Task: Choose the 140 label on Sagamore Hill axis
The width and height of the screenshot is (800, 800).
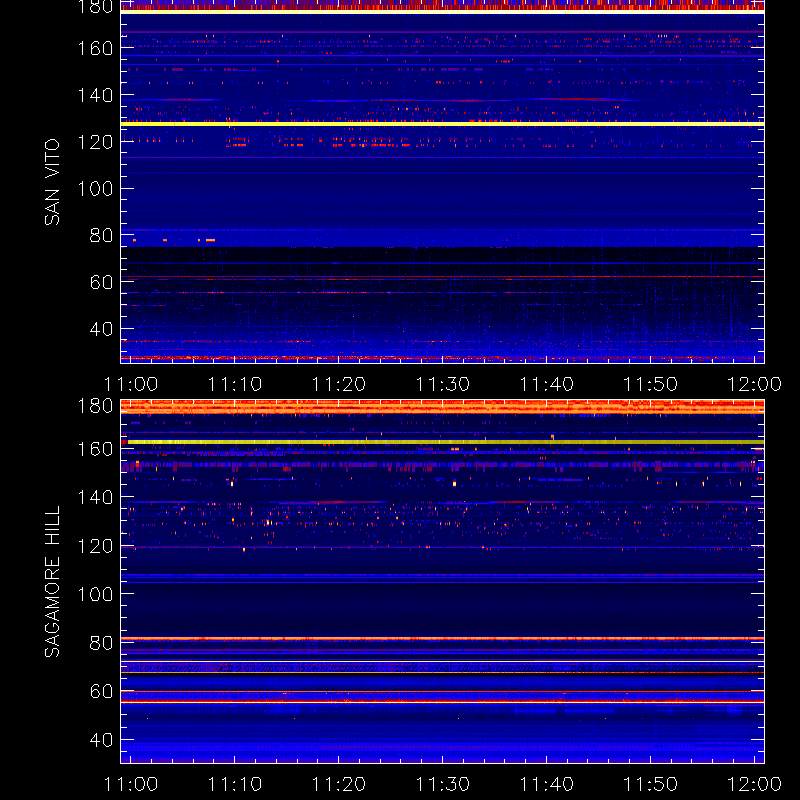Action: coord(95,497)
